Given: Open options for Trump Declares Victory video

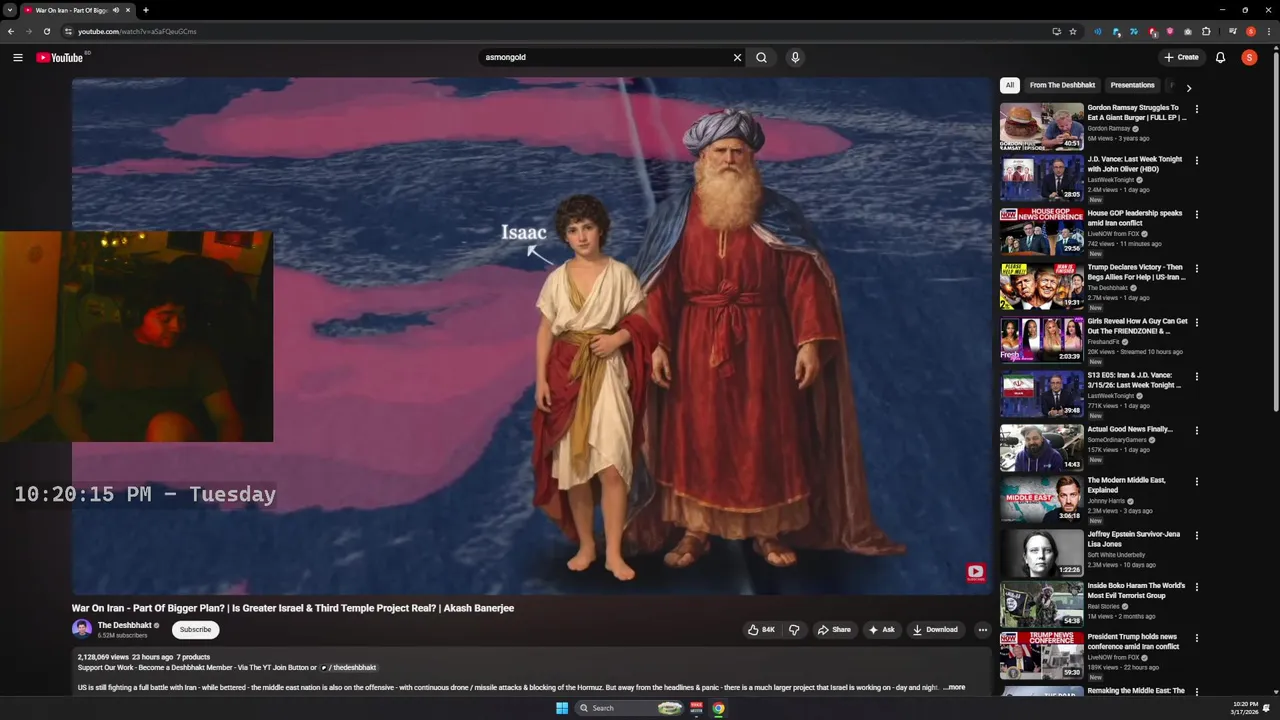Looking at the screenshot, I should (x=1197, y=269).
